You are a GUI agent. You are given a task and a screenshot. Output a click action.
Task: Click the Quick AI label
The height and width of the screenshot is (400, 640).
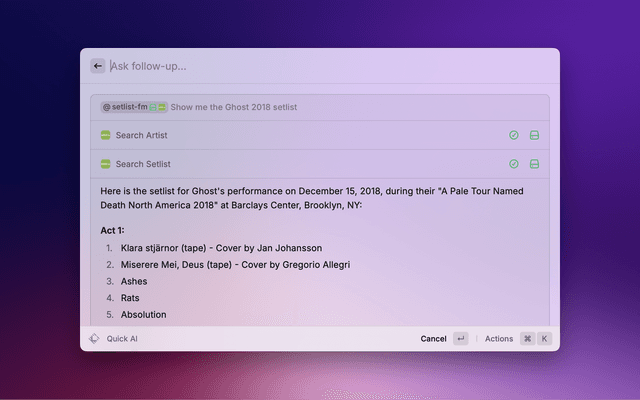click(122, 339)
